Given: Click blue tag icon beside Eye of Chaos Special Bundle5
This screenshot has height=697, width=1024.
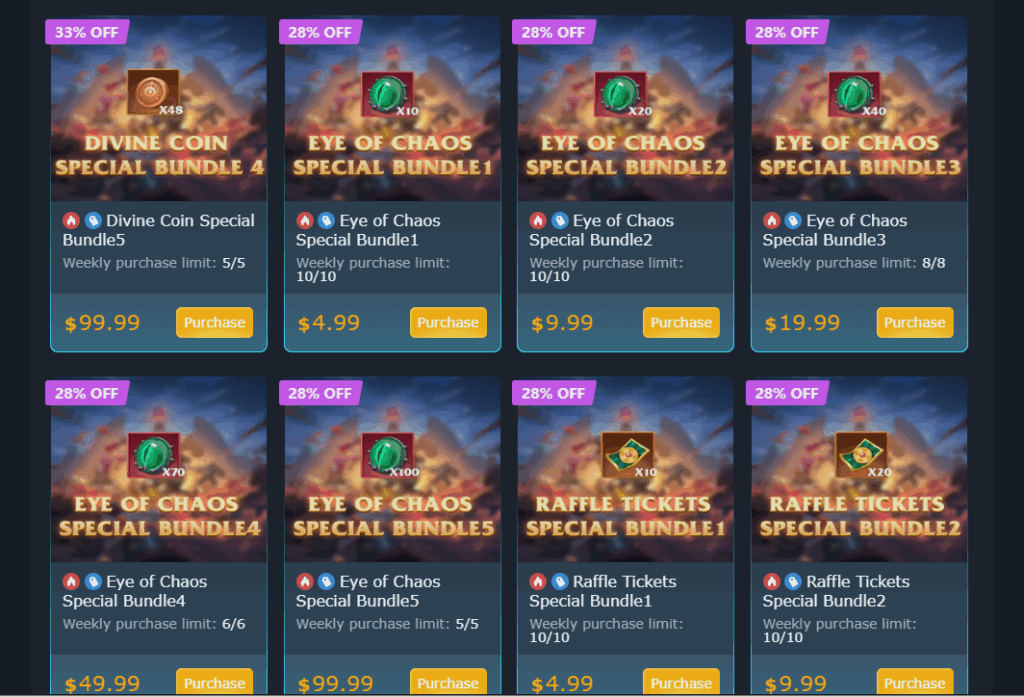Looking at the screenshot, I should click(x=326, y=581).
